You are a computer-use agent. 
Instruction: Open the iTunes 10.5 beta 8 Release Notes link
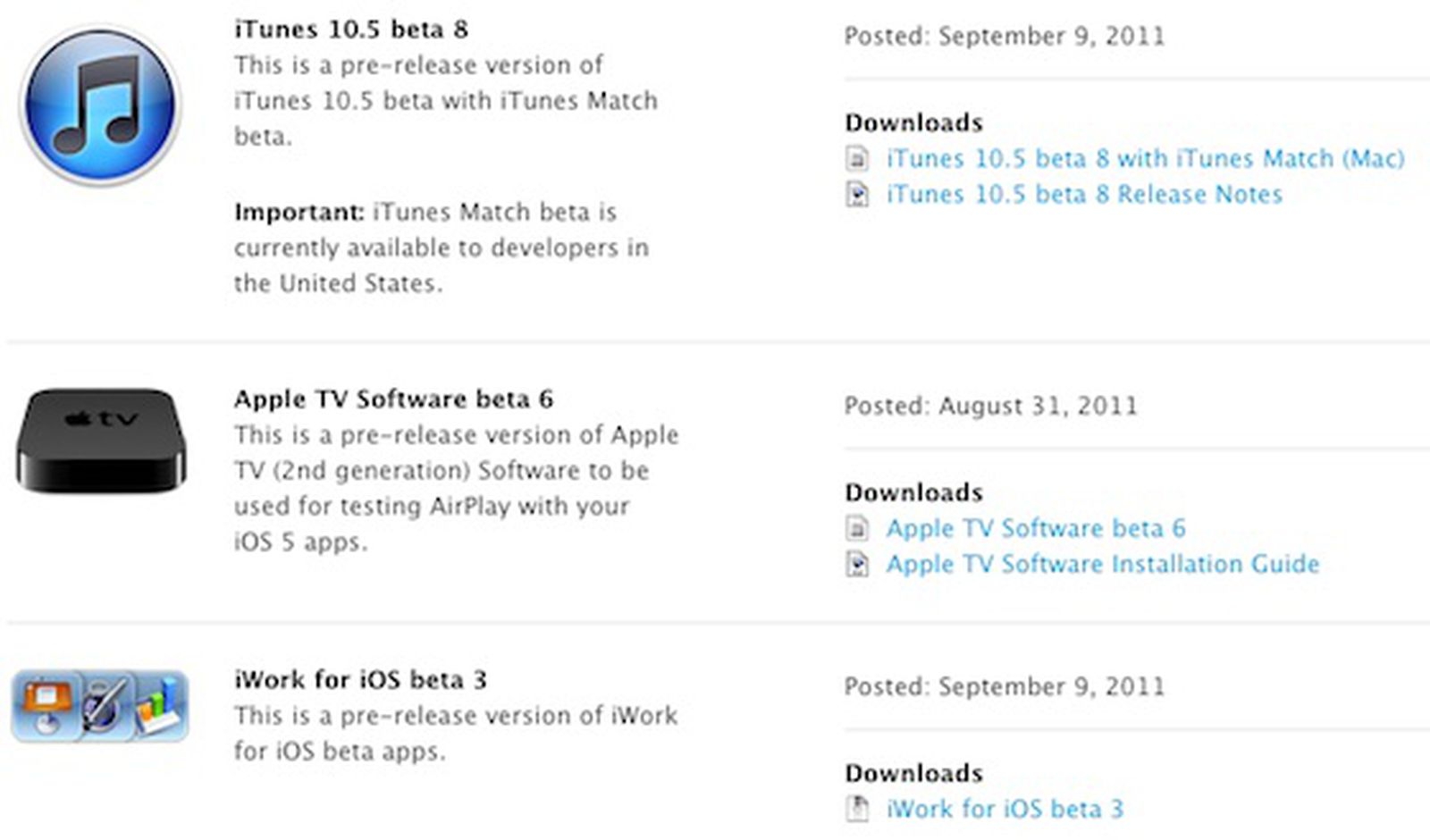pyautogui.click(x=1084, y=195)
